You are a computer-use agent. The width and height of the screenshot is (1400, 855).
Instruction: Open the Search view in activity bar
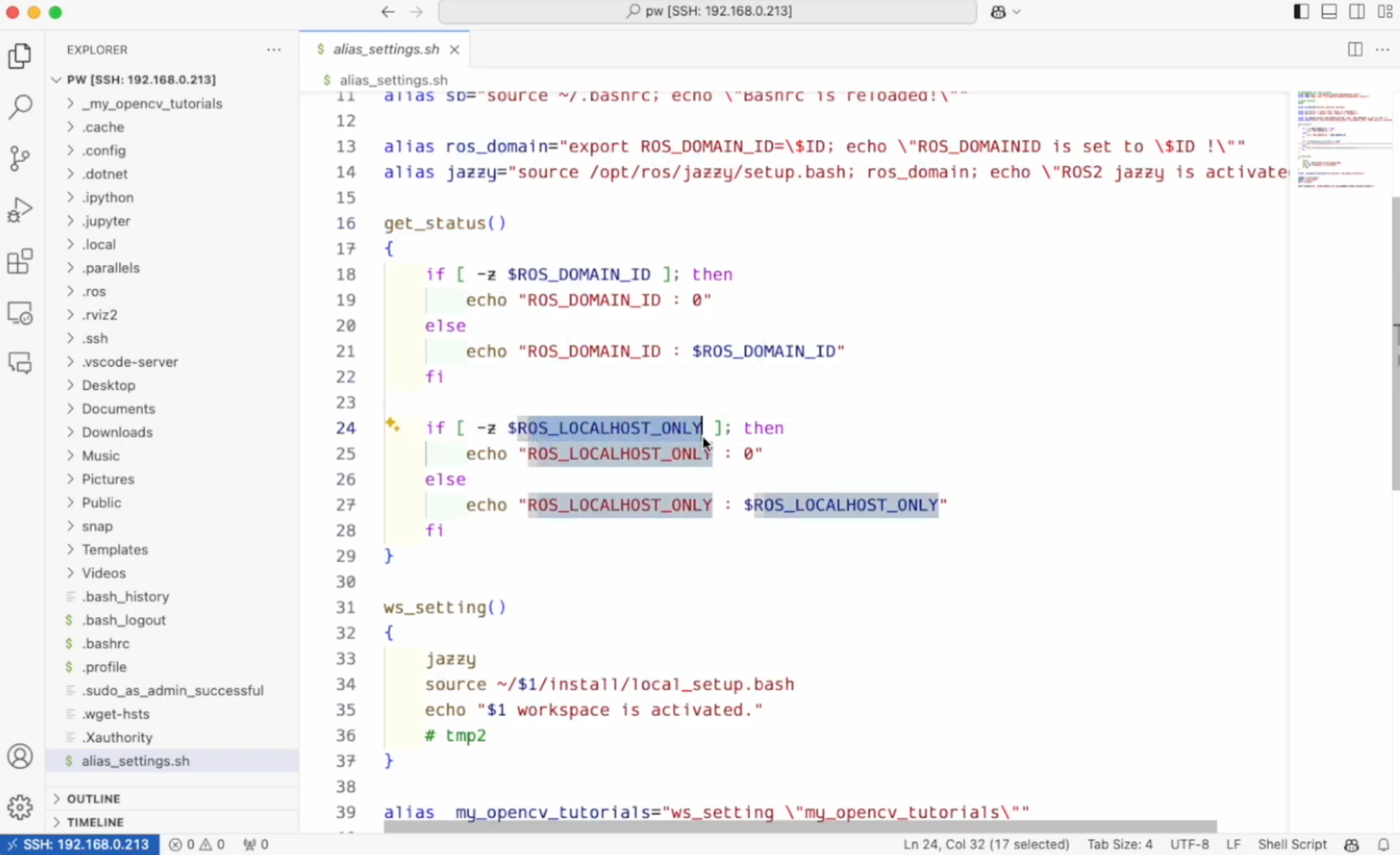pyautogui.click(x=20, y=106)
